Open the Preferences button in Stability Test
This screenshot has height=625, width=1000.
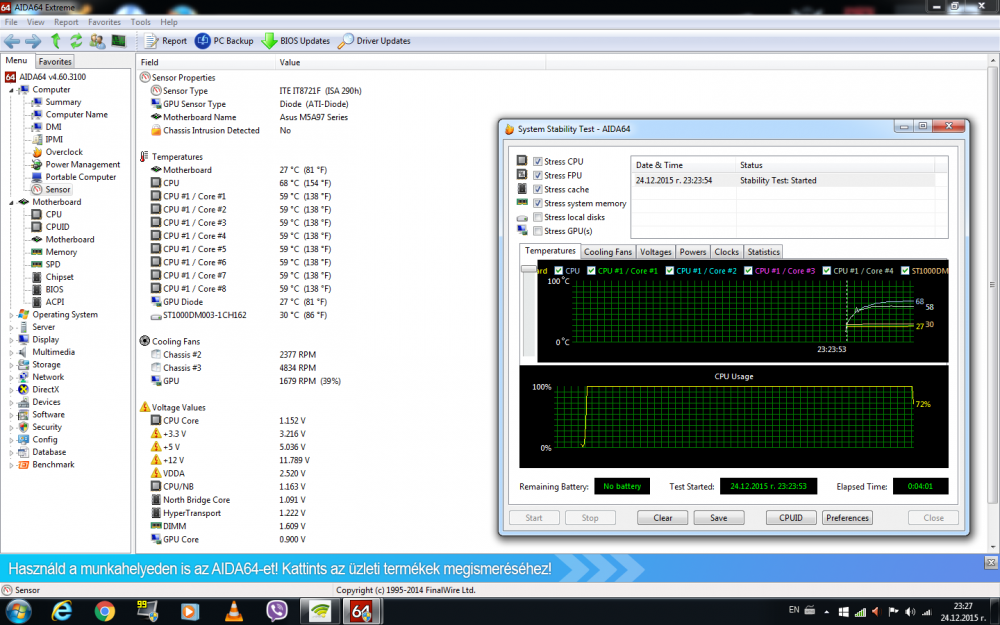pyautogui.click(x=847, y=518)
